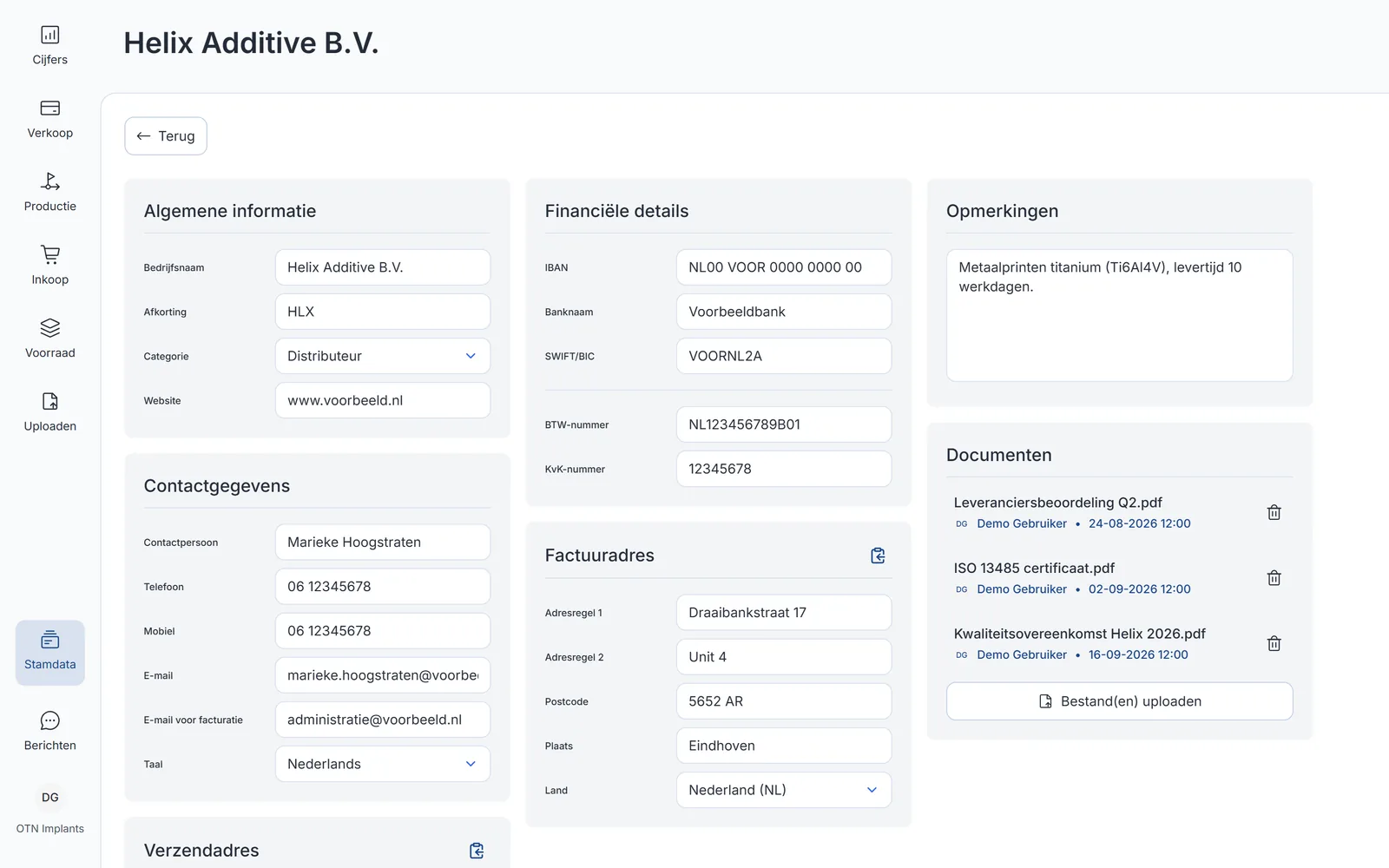The image size is (1389, 868).
Task: Click the Afkorting field
Action: pyautogui.click(x=383, y=312)
